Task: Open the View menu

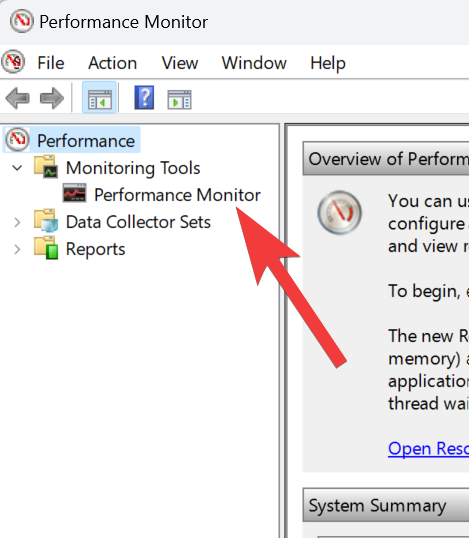Action: coord(180,63)
